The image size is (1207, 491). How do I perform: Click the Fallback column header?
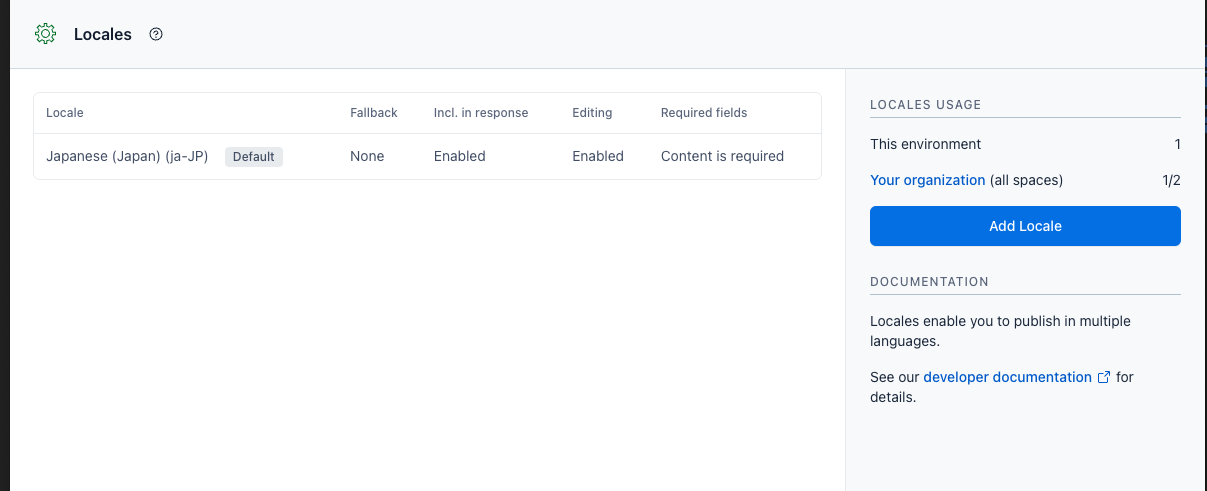click(374, 113)
